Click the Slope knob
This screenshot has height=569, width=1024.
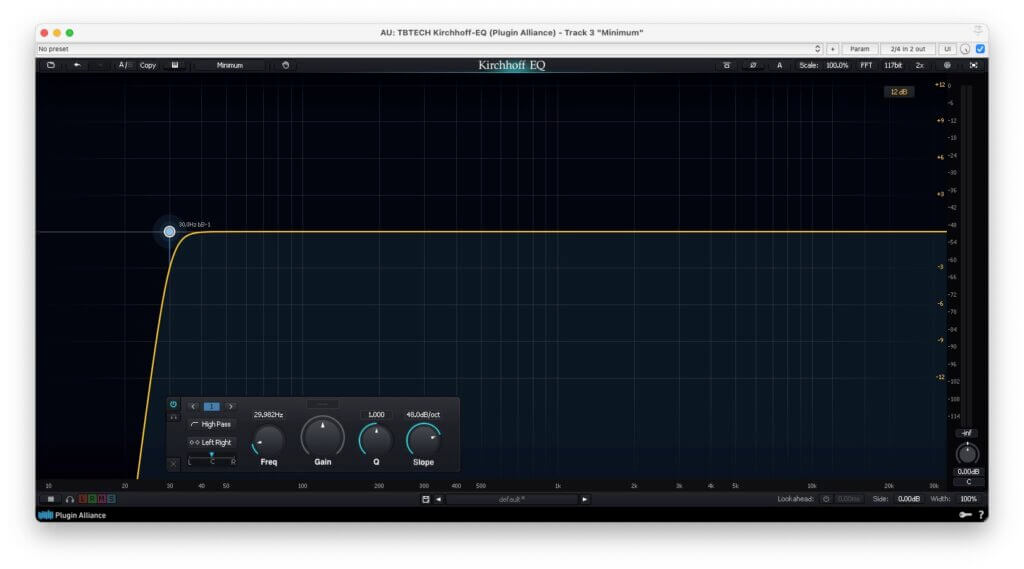point(423,439)
